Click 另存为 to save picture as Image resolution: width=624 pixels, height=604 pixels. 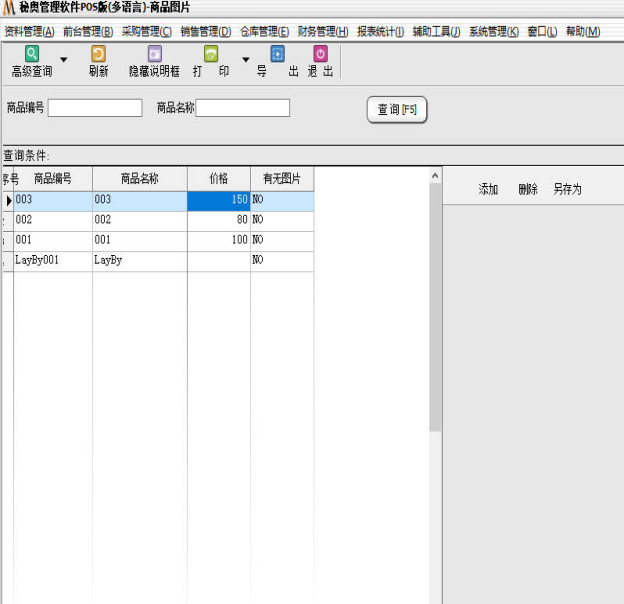tap(567, 189)
